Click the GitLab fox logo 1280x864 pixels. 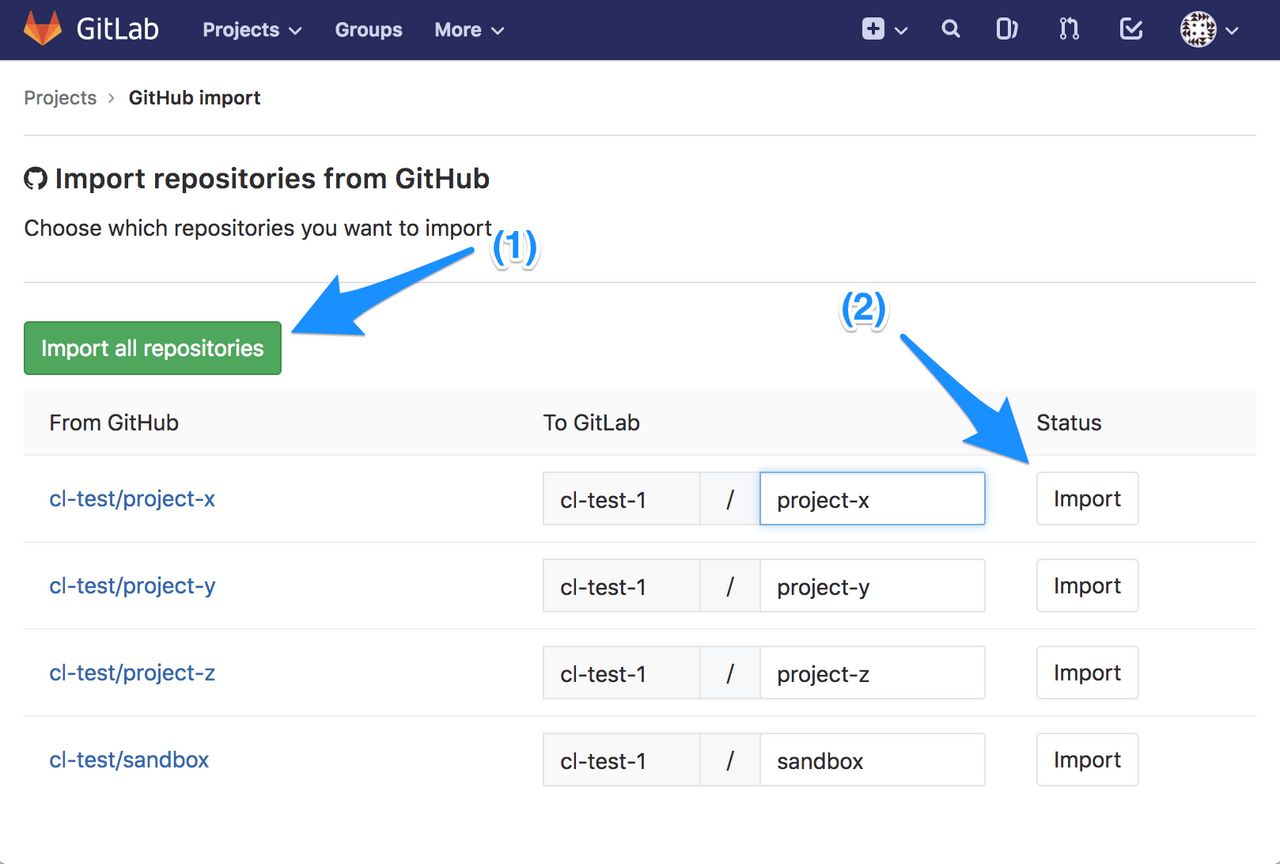pos(42,29)
